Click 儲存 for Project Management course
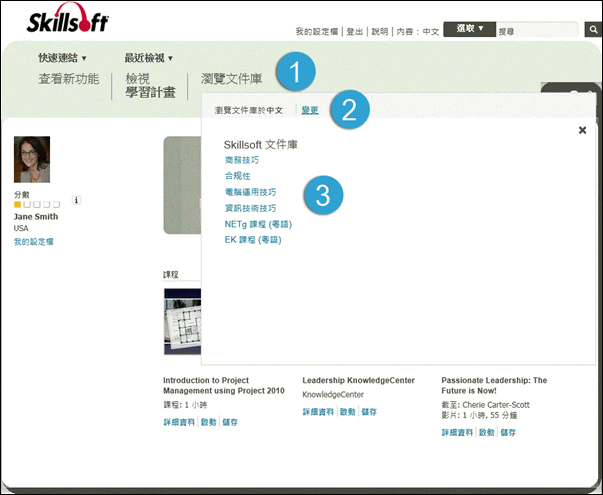This screenshot has height=495, width=603. pyautogui.click(x=230, y=422)
